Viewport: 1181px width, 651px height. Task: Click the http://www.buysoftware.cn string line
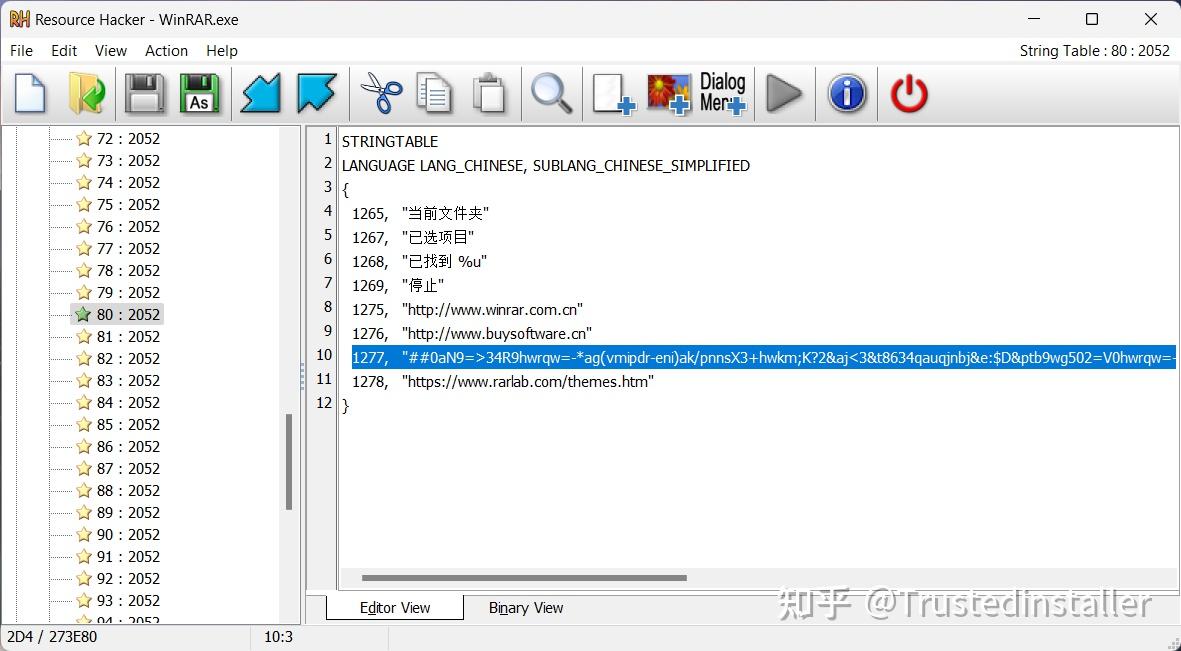[471, 334]
